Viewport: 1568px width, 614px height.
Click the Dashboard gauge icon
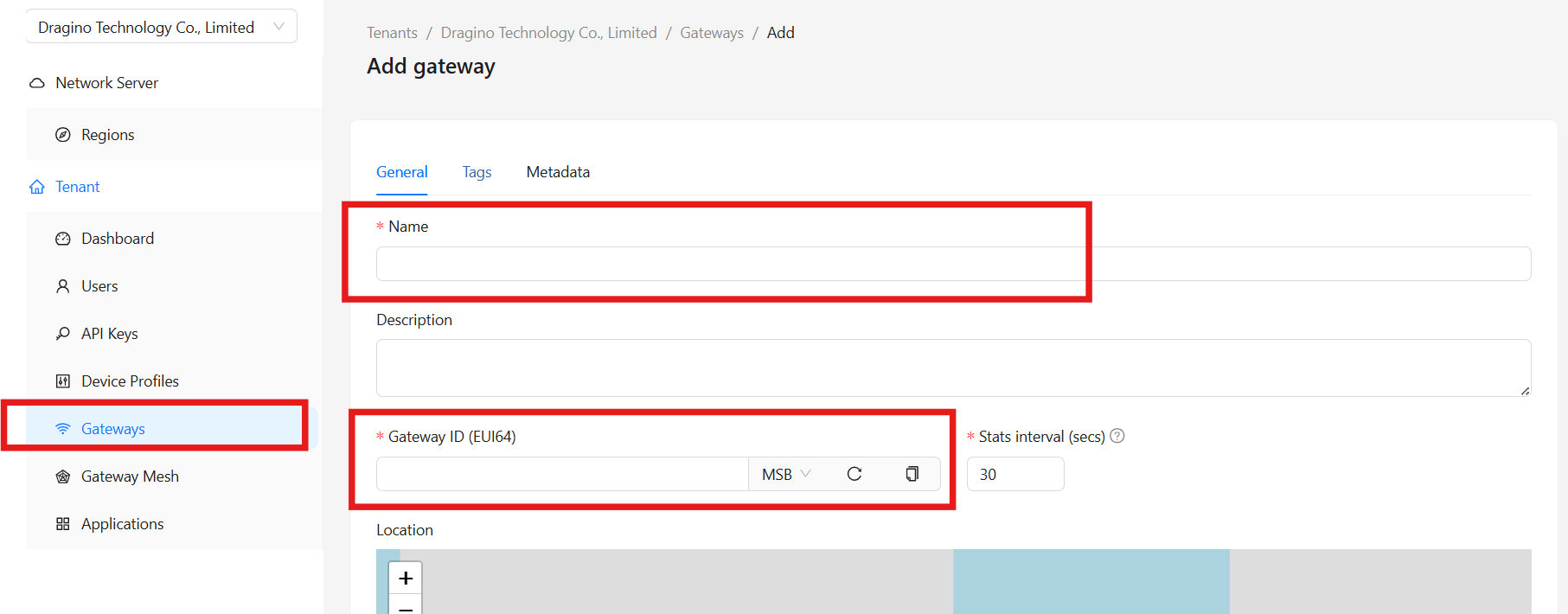(x=63, y=239)
